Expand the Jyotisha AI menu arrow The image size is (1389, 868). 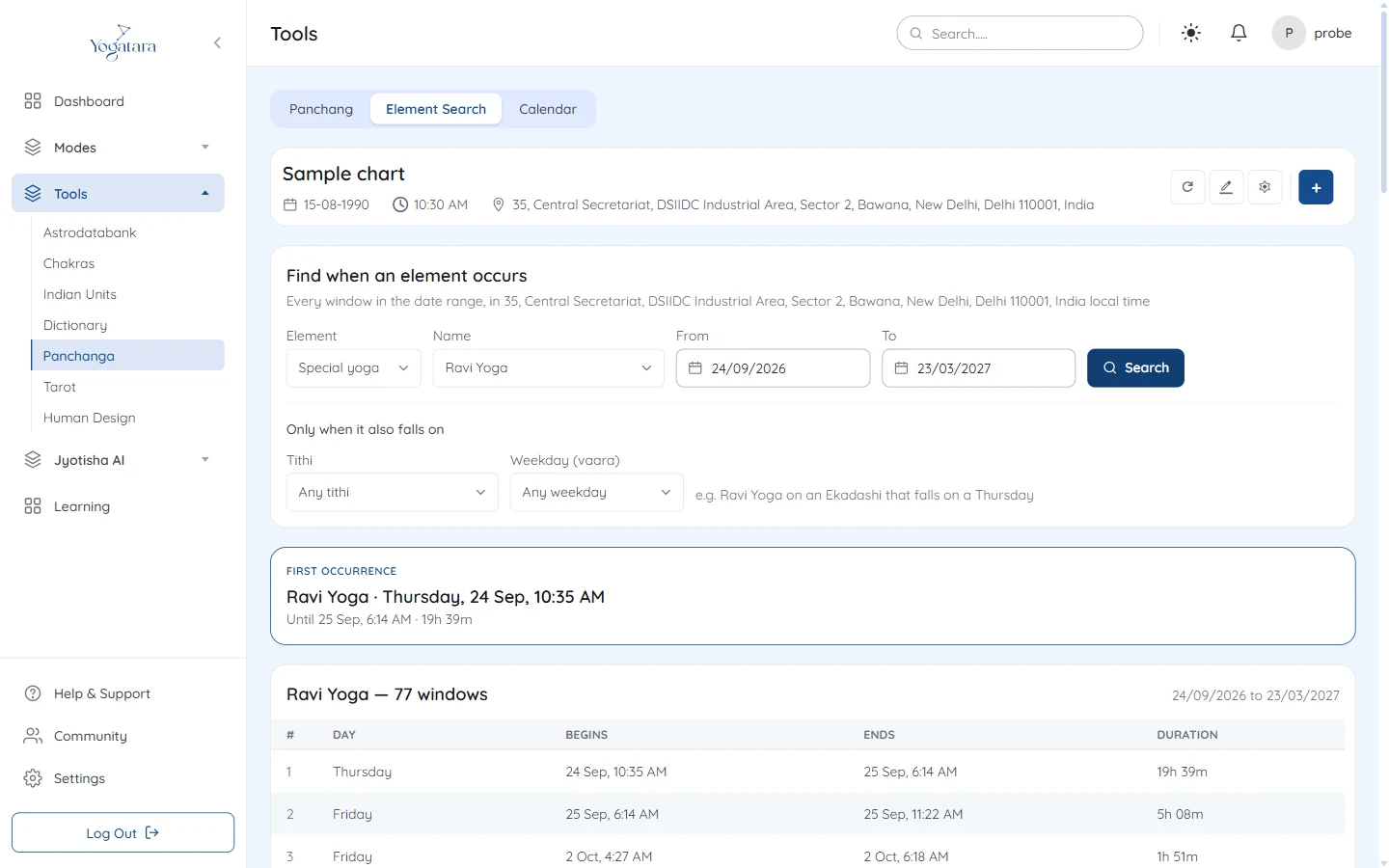pyautogui.click(x=205, y=460)
